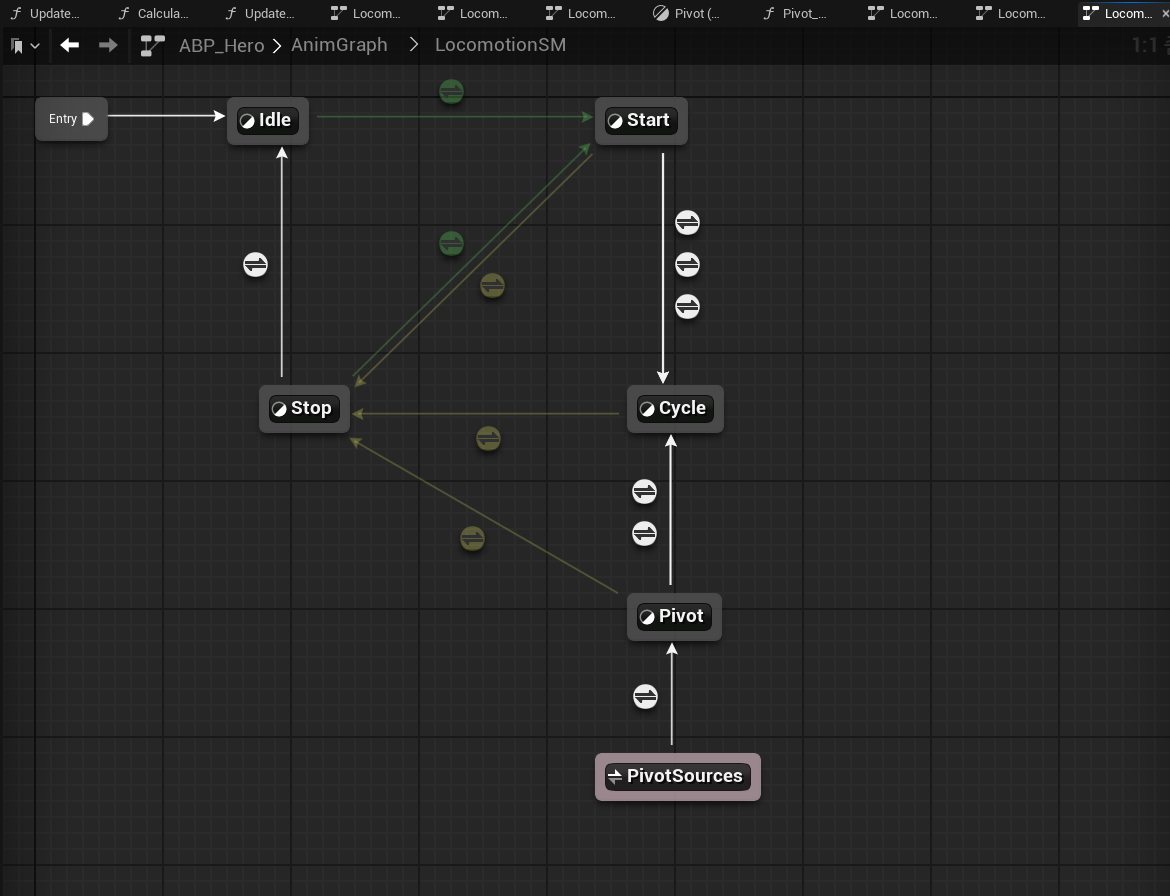Click the state icon inside the Pivot node

click(x=647, y=617)
